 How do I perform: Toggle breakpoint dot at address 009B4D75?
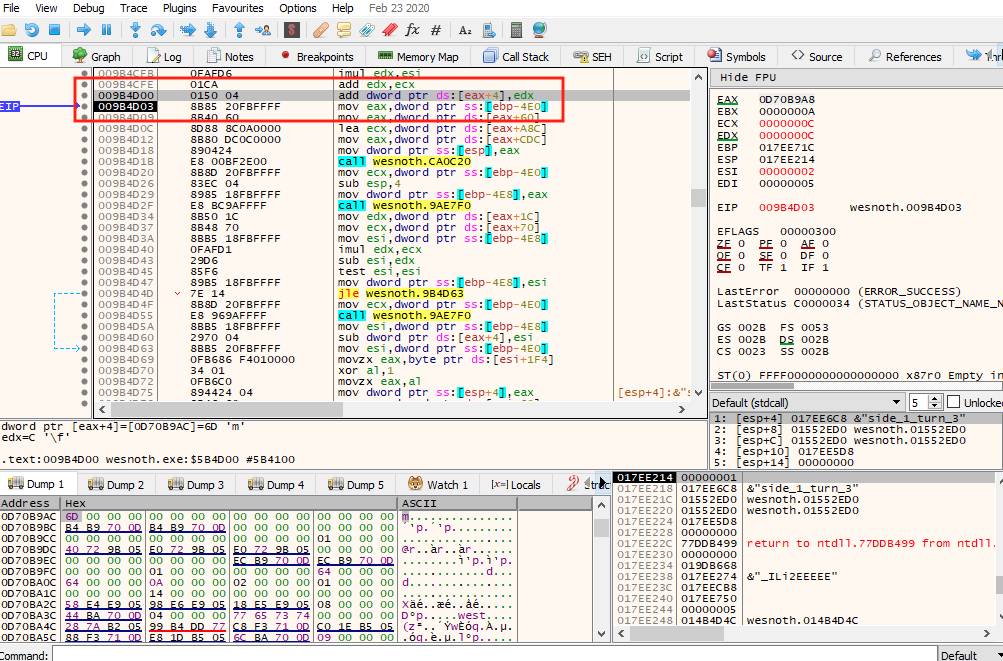pyautogui.click(x=84, y=392)
